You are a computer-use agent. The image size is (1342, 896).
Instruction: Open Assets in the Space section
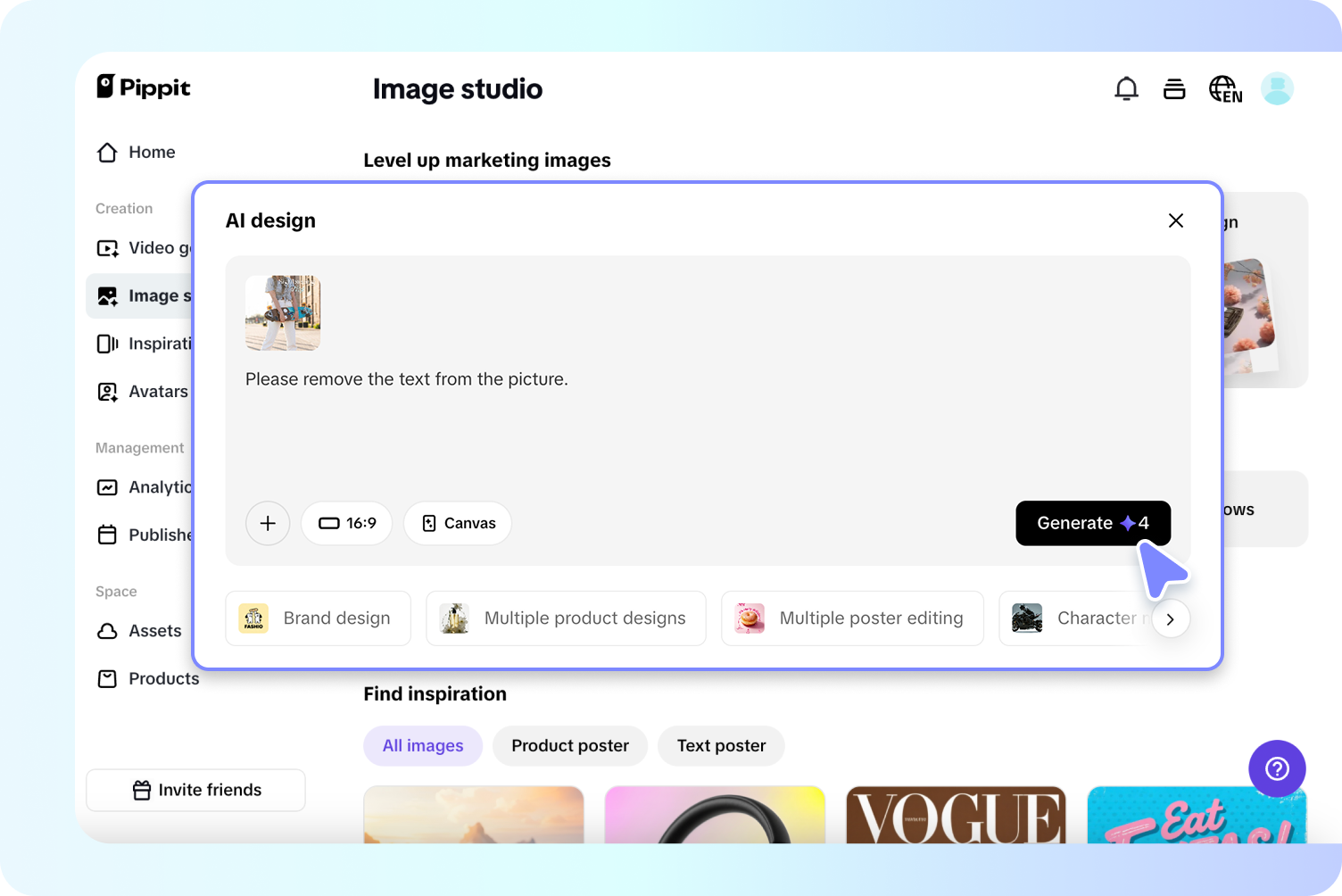click(107, 631)
